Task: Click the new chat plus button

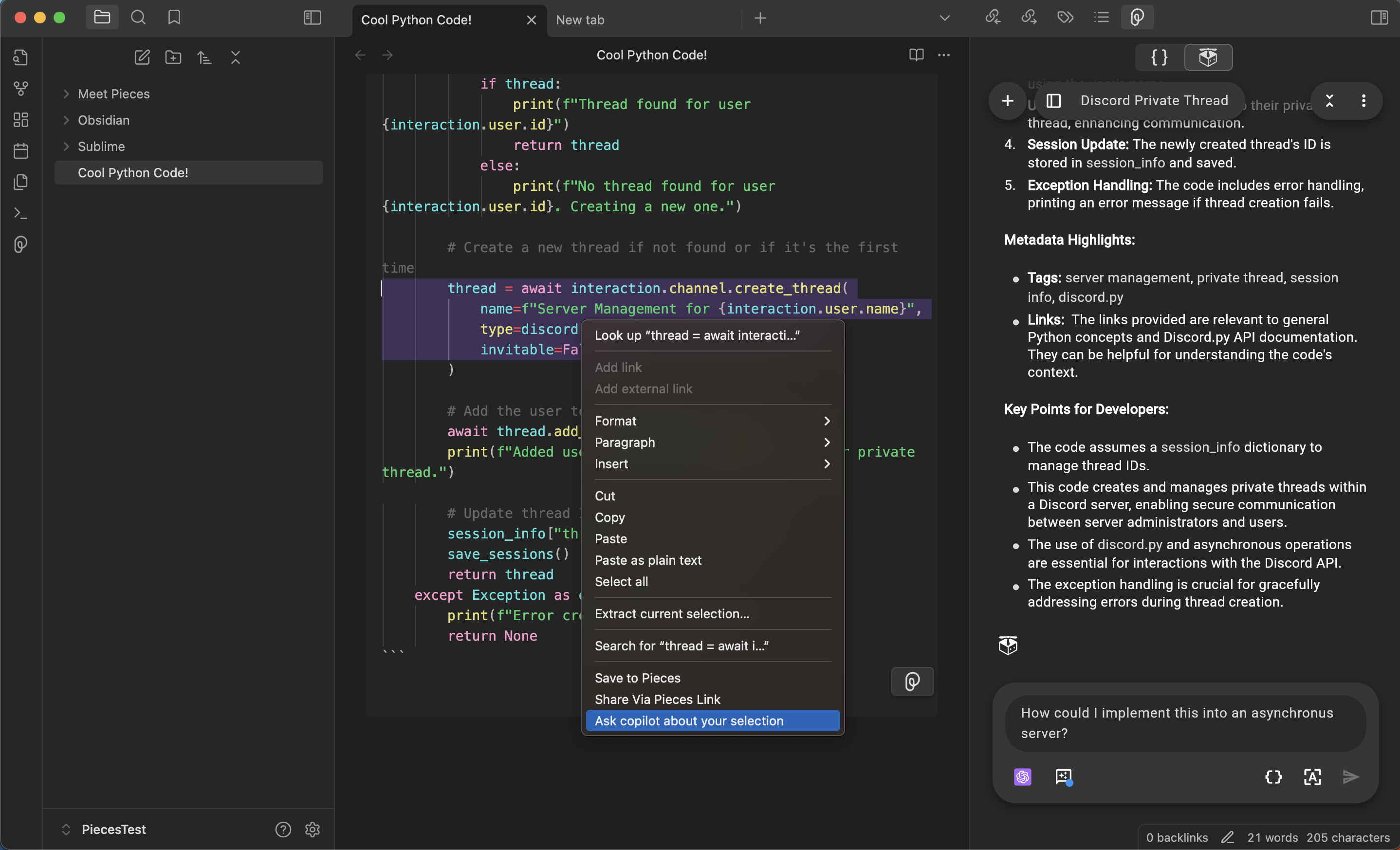Action: pos(1007,101)
